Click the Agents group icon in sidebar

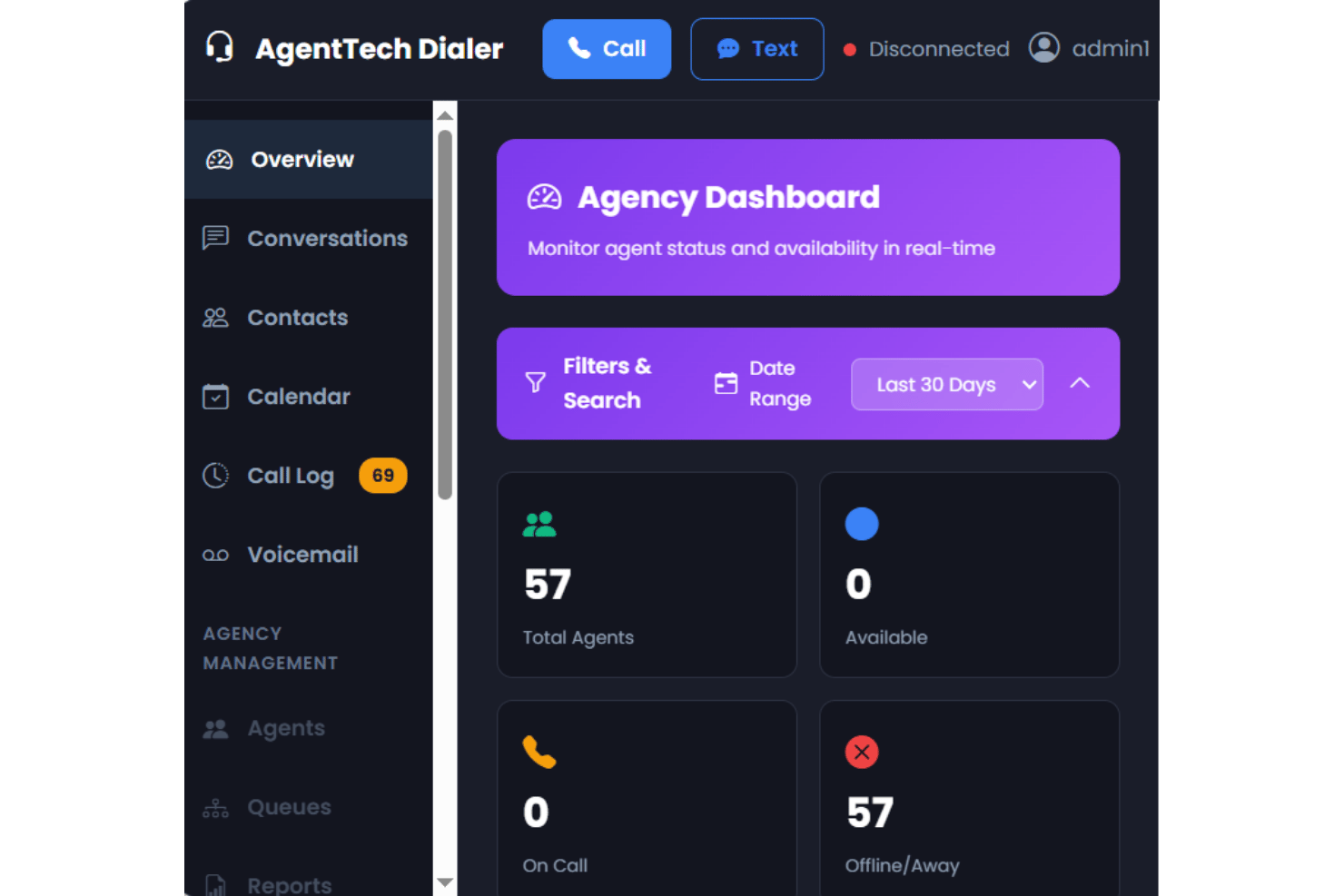coord(215,728)
